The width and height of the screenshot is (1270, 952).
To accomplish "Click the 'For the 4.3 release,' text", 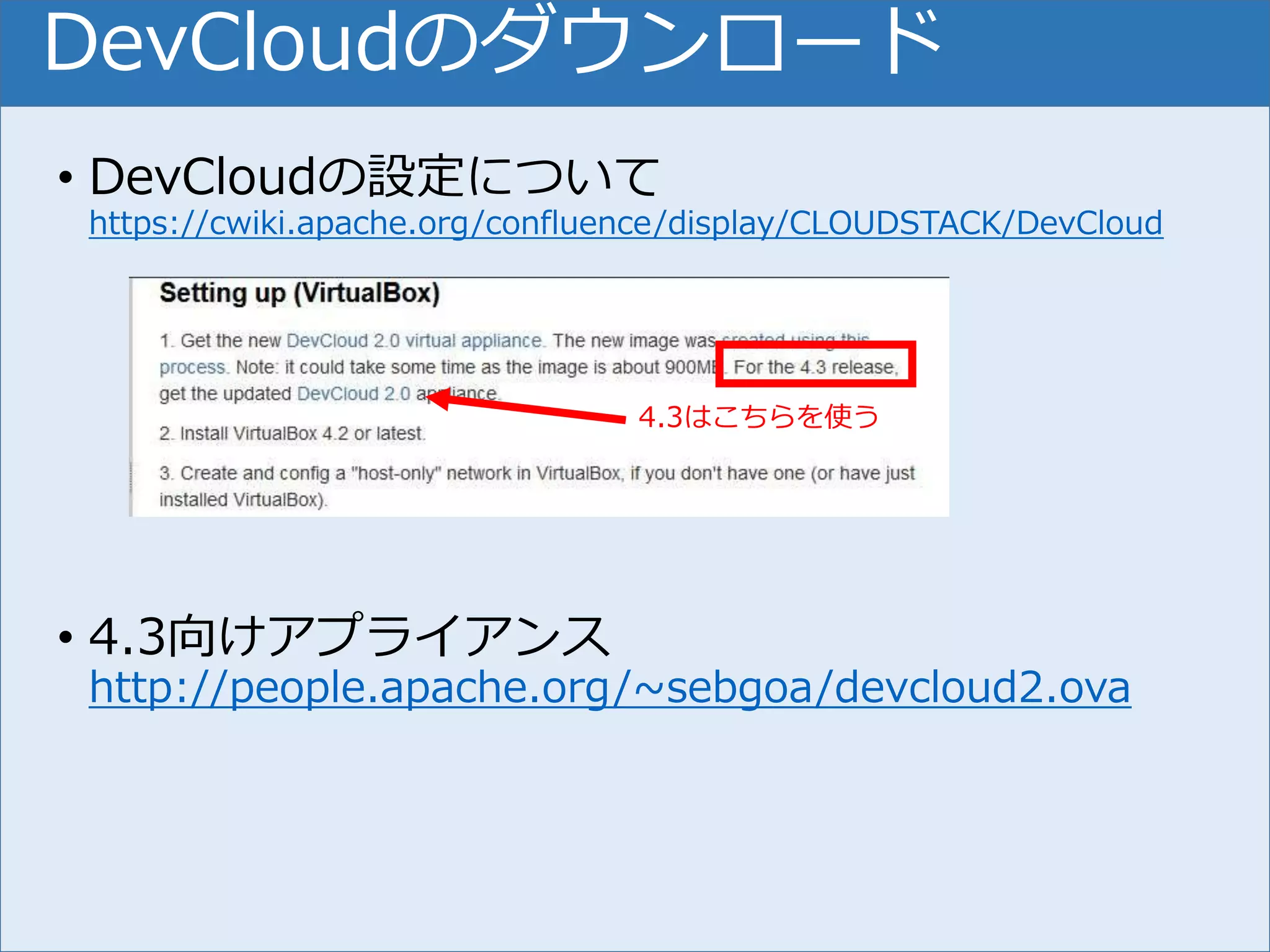I will (x=815, y=367).
